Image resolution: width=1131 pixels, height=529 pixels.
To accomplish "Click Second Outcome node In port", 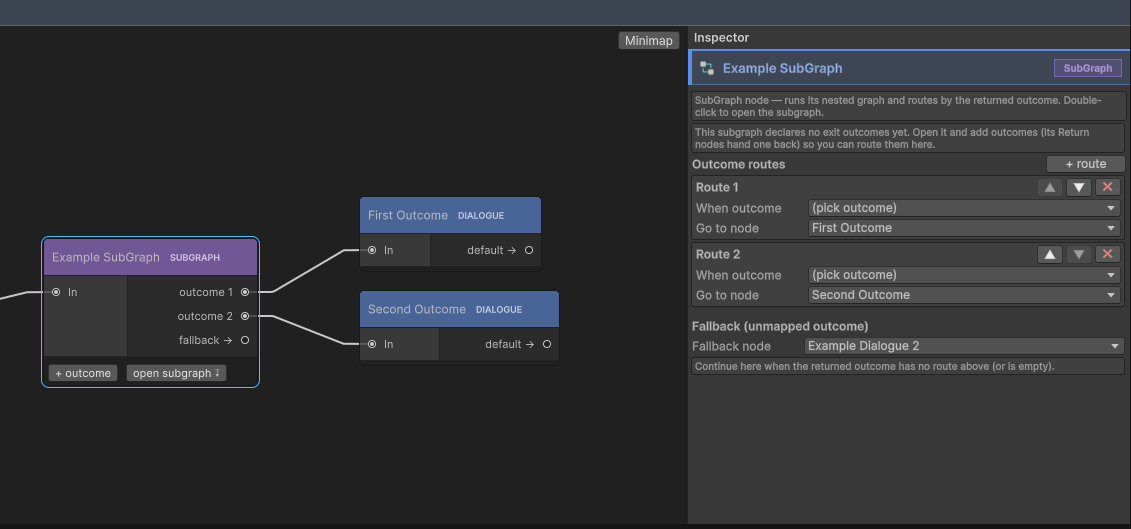I will click(372, 344).
